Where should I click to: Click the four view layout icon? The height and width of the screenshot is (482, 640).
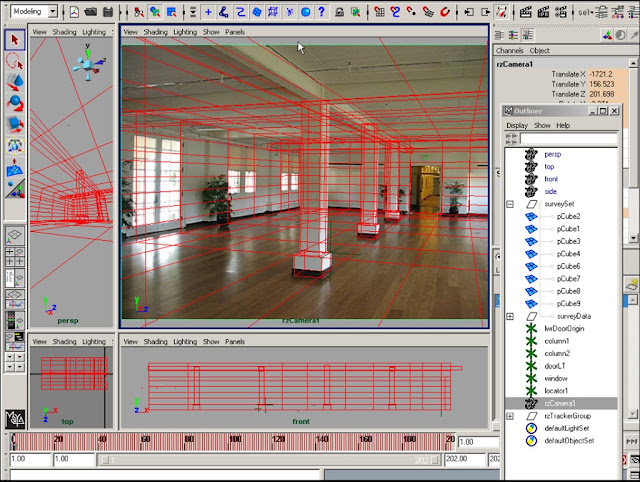(15, 256)
